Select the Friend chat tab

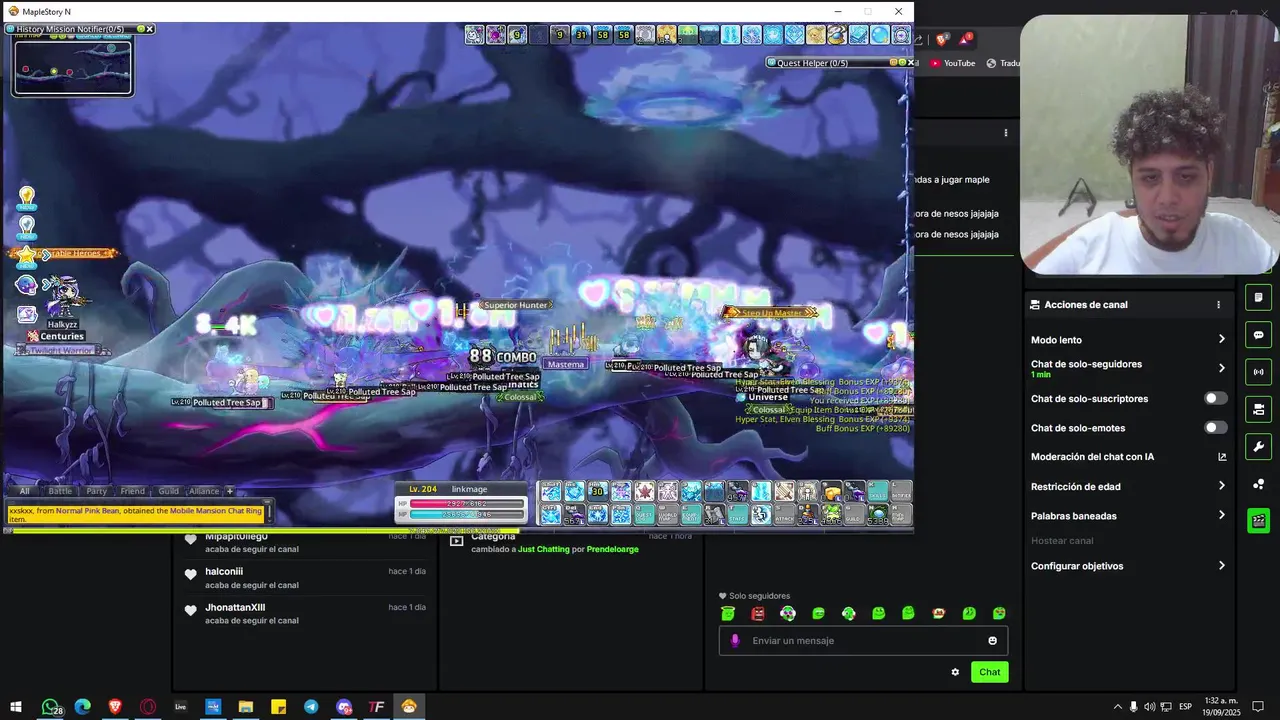133,491
